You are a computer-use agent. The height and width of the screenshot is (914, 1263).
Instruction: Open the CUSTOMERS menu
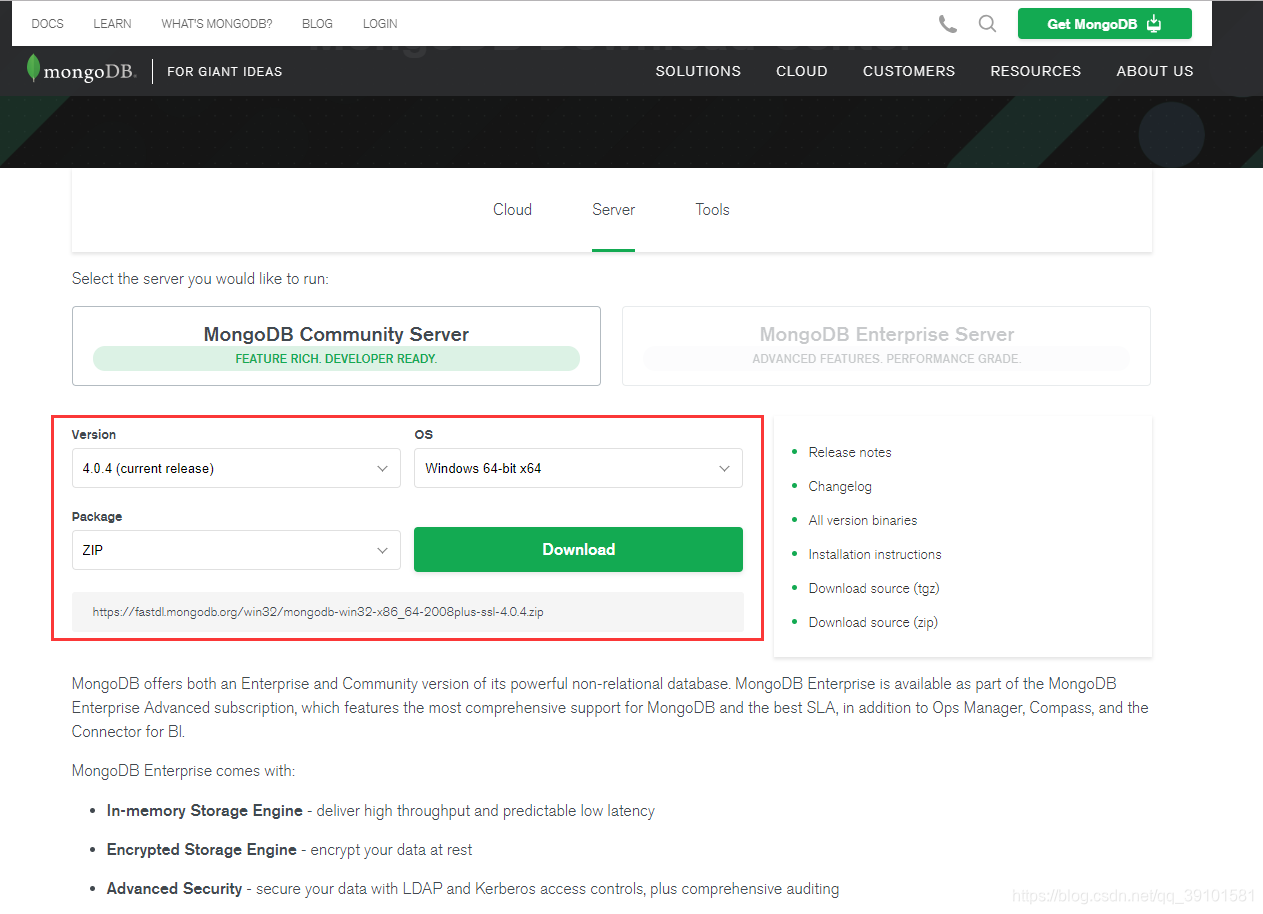[x=909, y=71]
